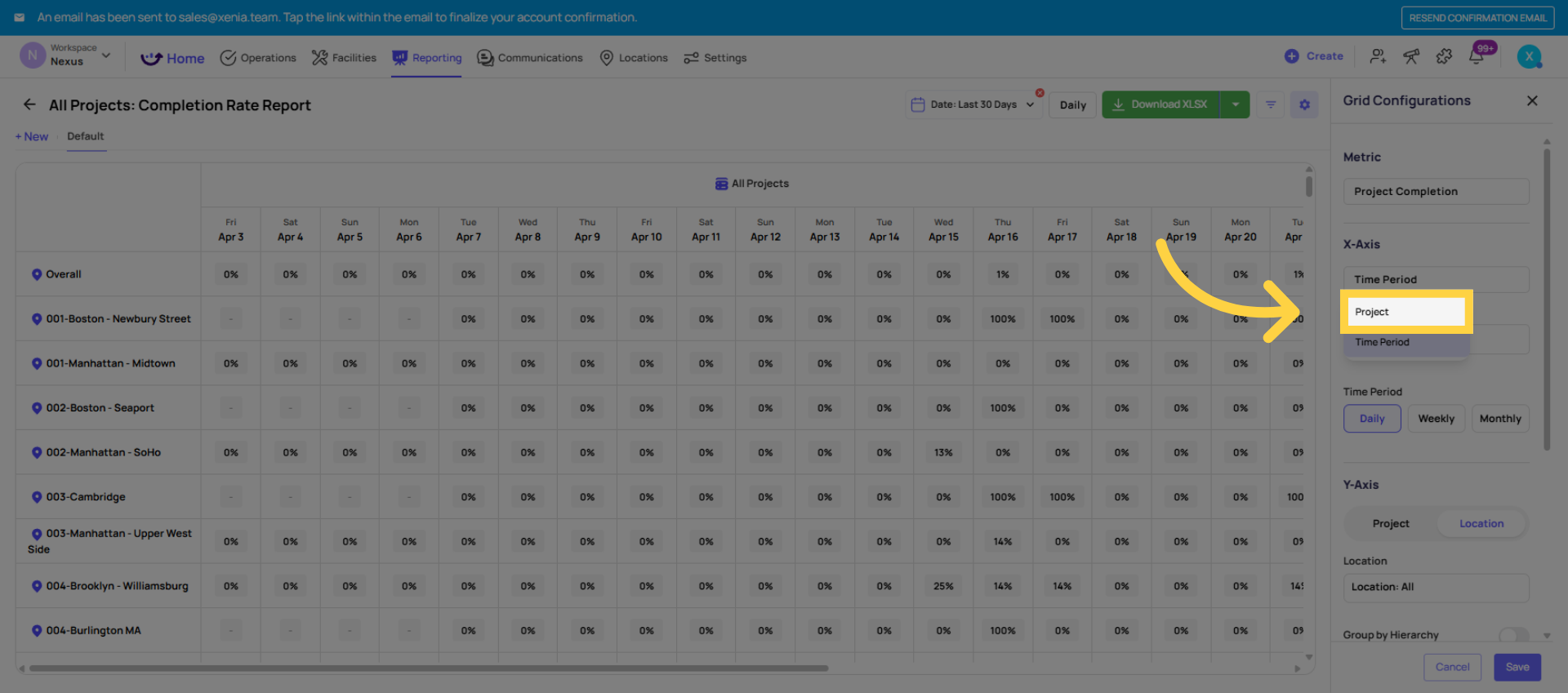1568x693 pixels.
Task: Click pin icon for 004-Burlington MA
Action: (37, 631)
